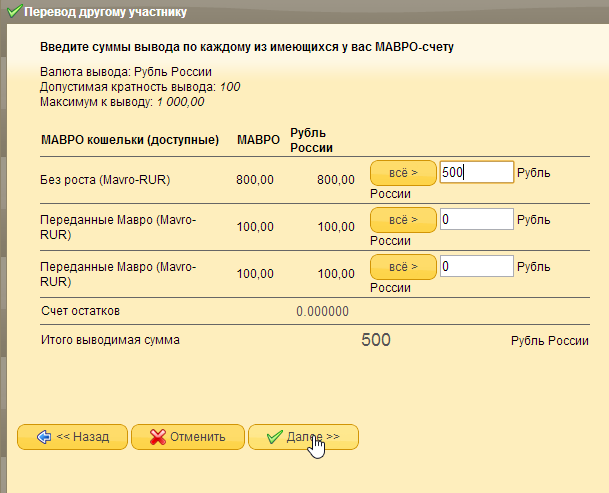Select the Без роста (Mavro-RUR) row label
Screen dimensions: 609x493
(x=105, y=180)
